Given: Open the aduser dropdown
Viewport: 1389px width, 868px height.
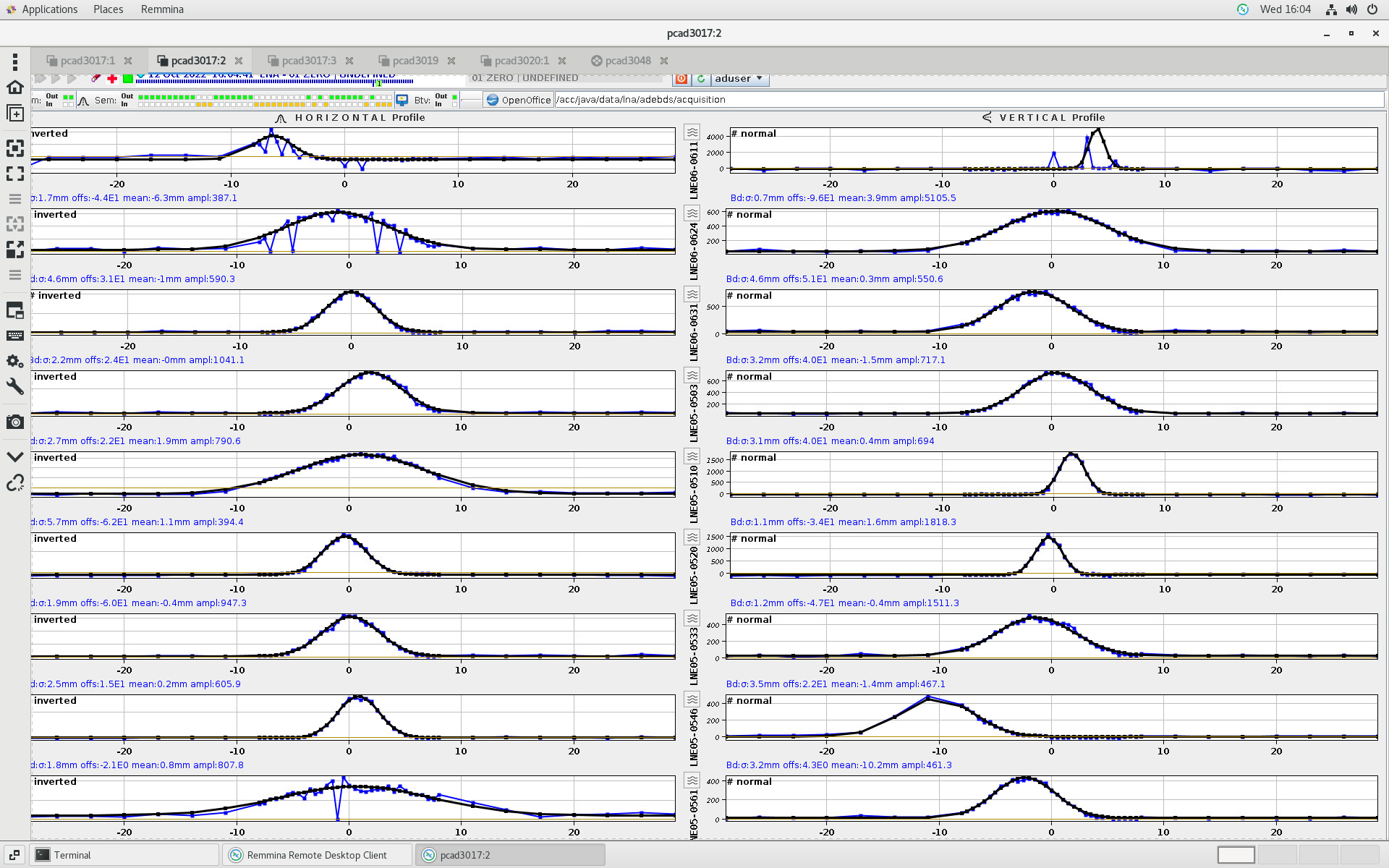Looking at the screenshot, I should pos(739,79).
